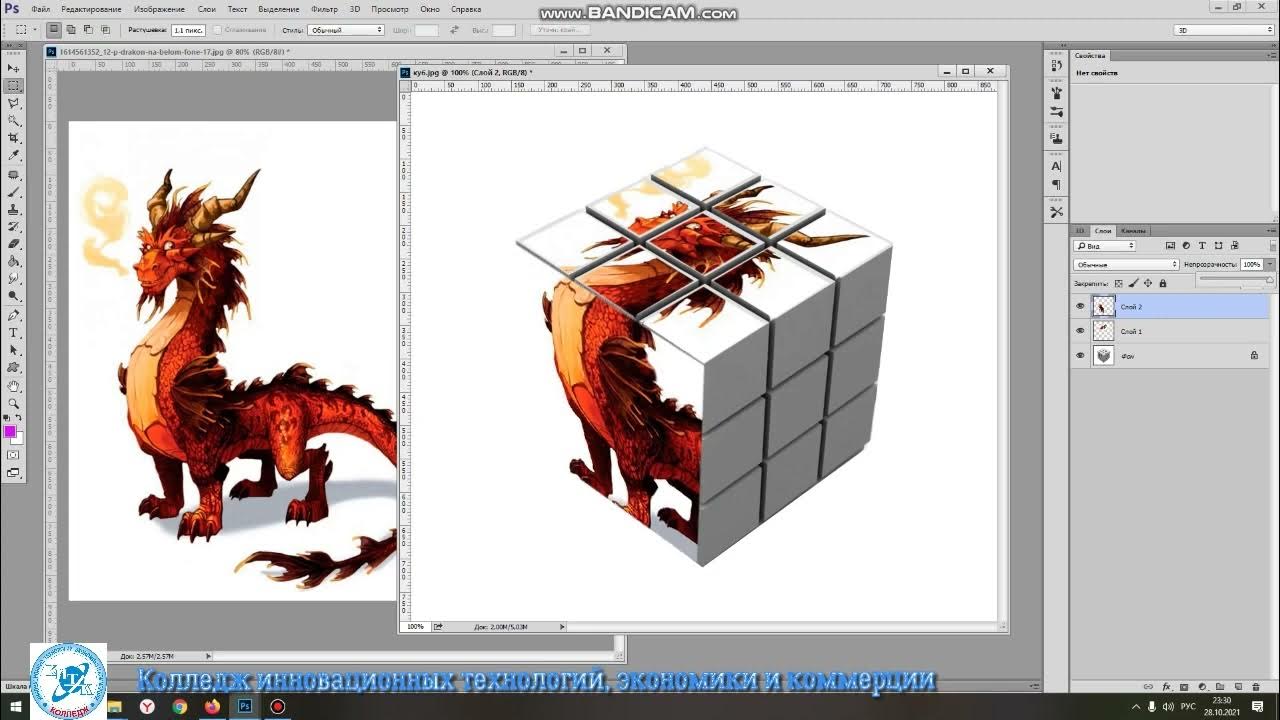Click the Уточн. край button
This screenshot has width=1280, height=720.
[x=560, y=30]
